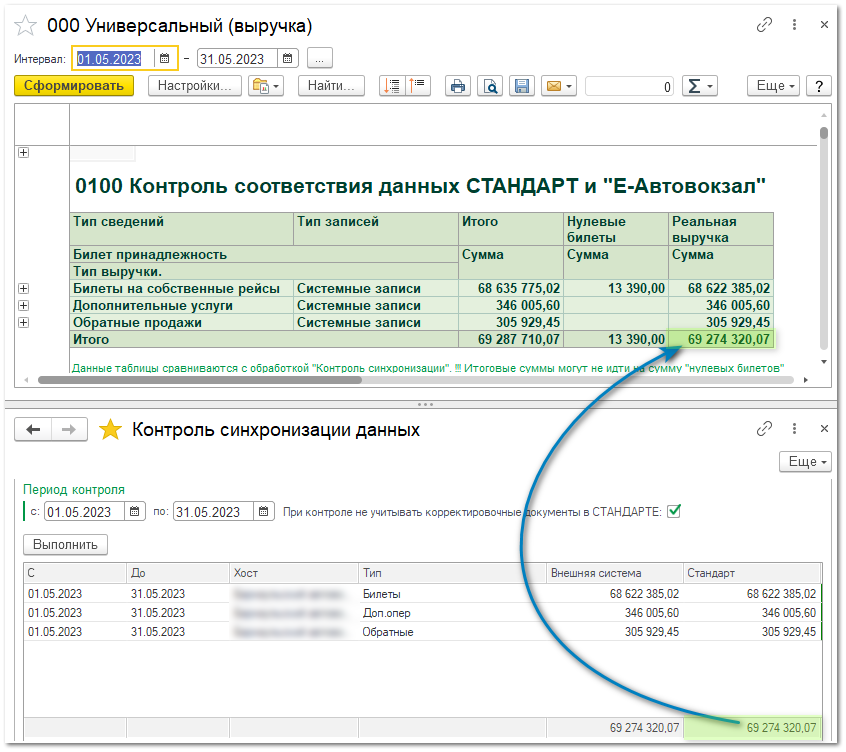846x752 pixels.
Task: Expand the Билеты на собственные рейсы row
Action: pyautogui.click(x=22, y=288)
